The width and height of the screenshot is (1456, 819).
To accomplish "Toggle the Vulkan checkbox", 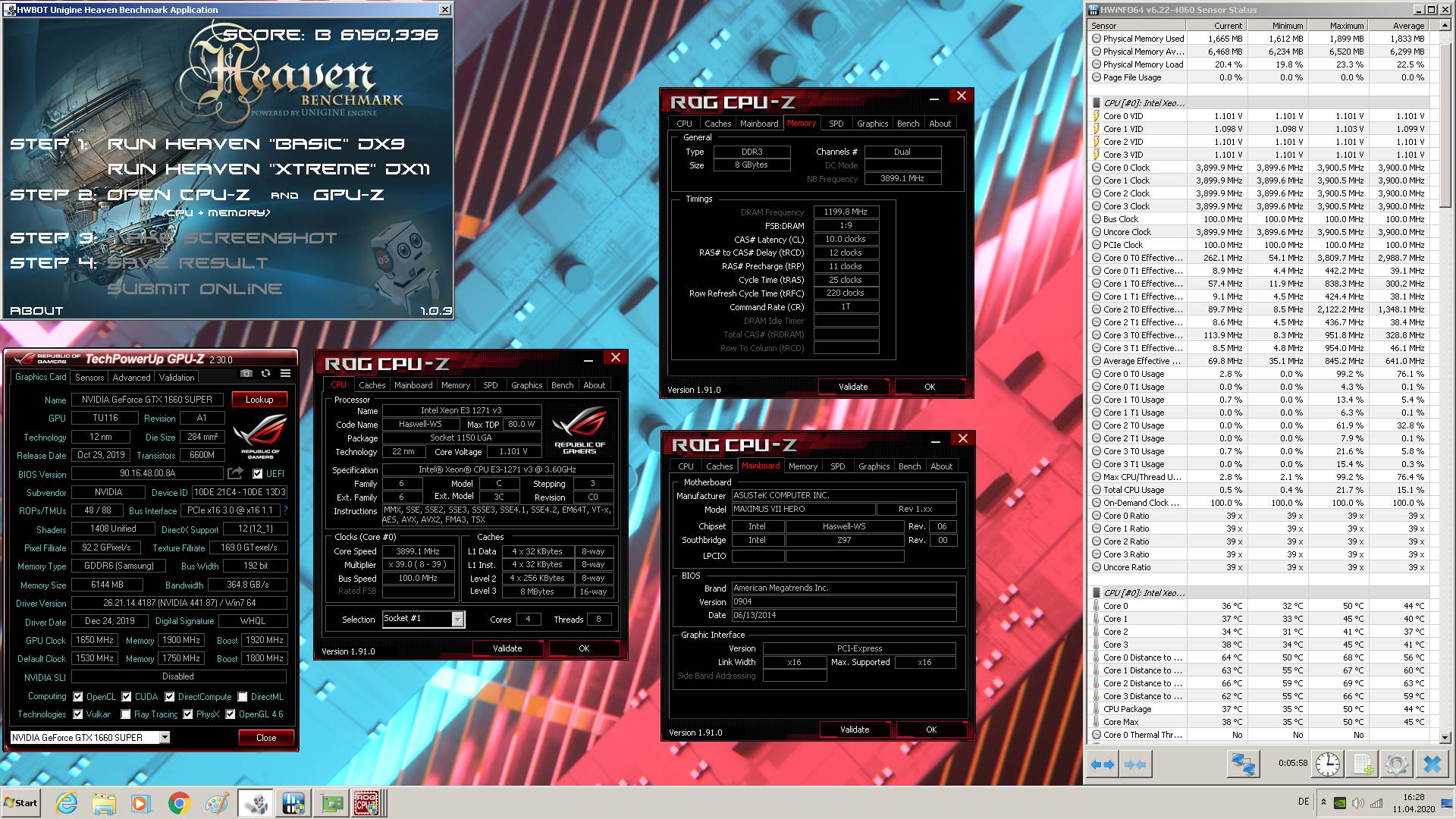I will coord(78,714).
